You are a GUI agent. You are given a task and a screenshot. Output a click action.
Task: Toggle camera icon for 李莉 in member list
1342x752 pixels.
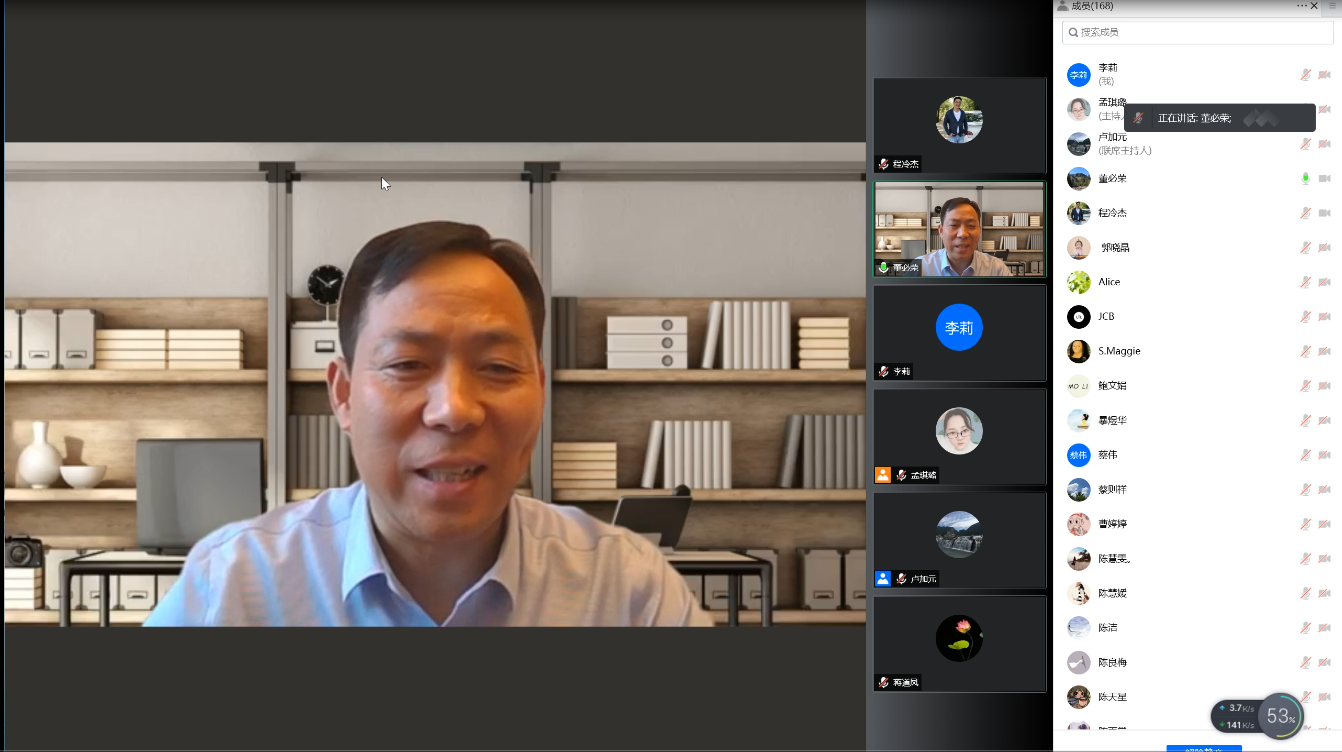[1324, 75]
